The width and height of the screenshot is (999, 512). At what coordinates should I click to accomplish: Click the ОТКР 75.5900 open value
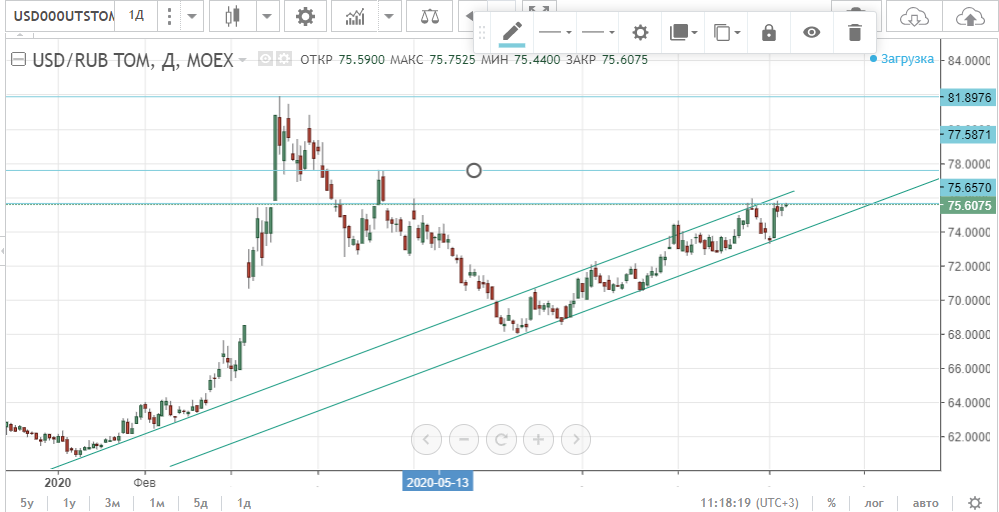(342, 60)
